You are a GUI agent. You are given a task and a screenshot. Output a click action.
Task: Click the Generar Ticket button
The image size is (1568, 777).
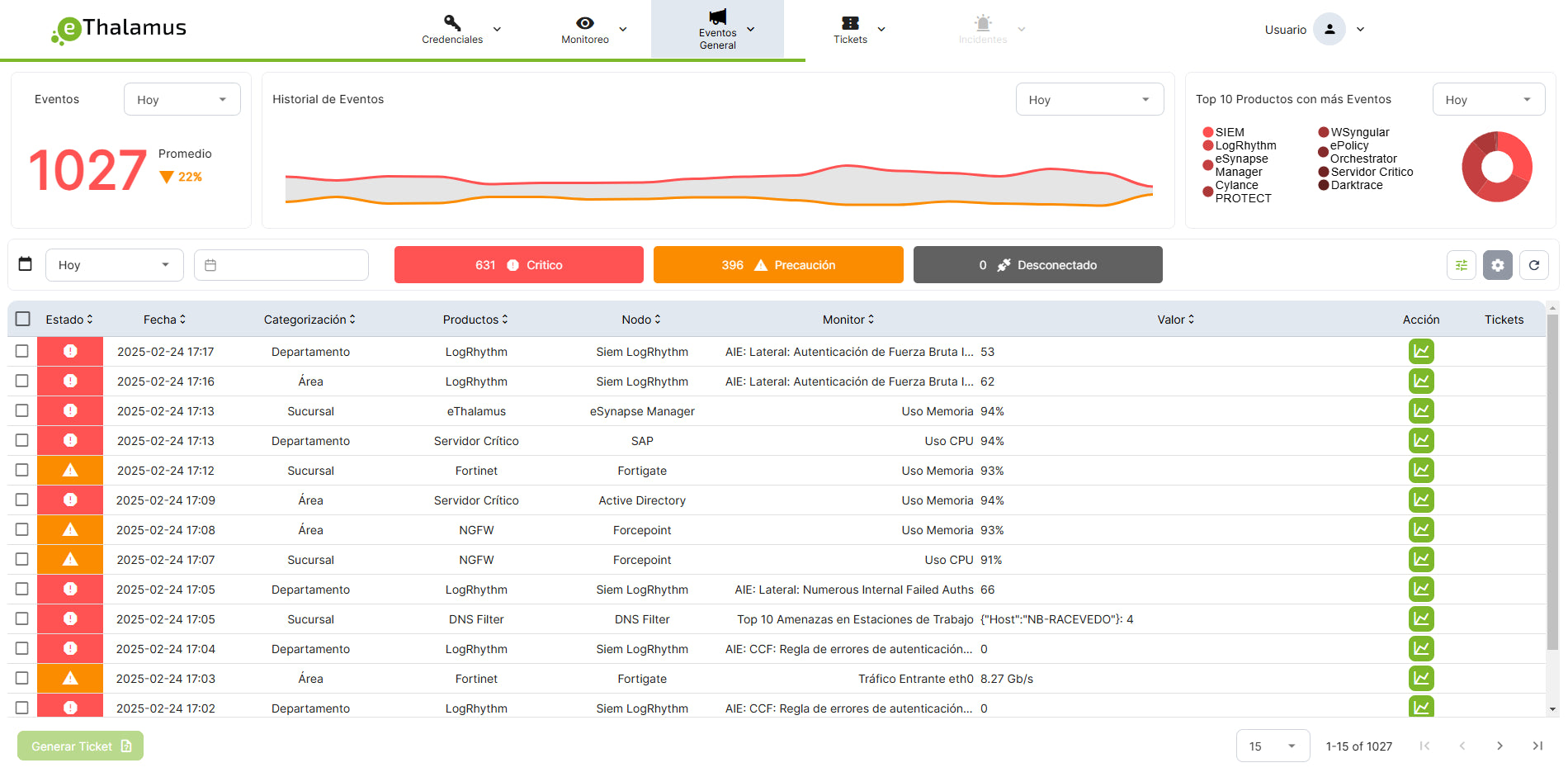[x=81, y=746]
